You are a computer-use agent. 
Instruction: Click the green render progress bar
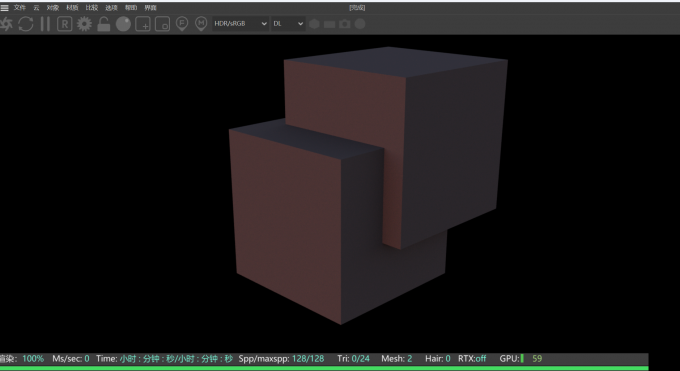pos(324,369)
